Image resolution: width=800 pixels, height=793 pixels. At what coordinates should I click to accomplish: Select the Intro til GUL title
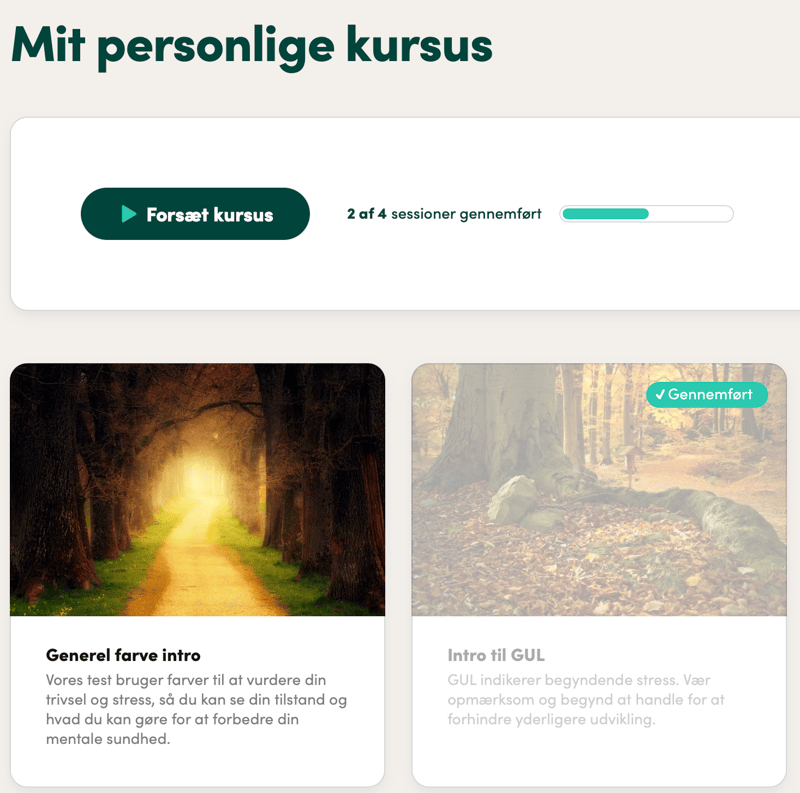tap(496, 655)
